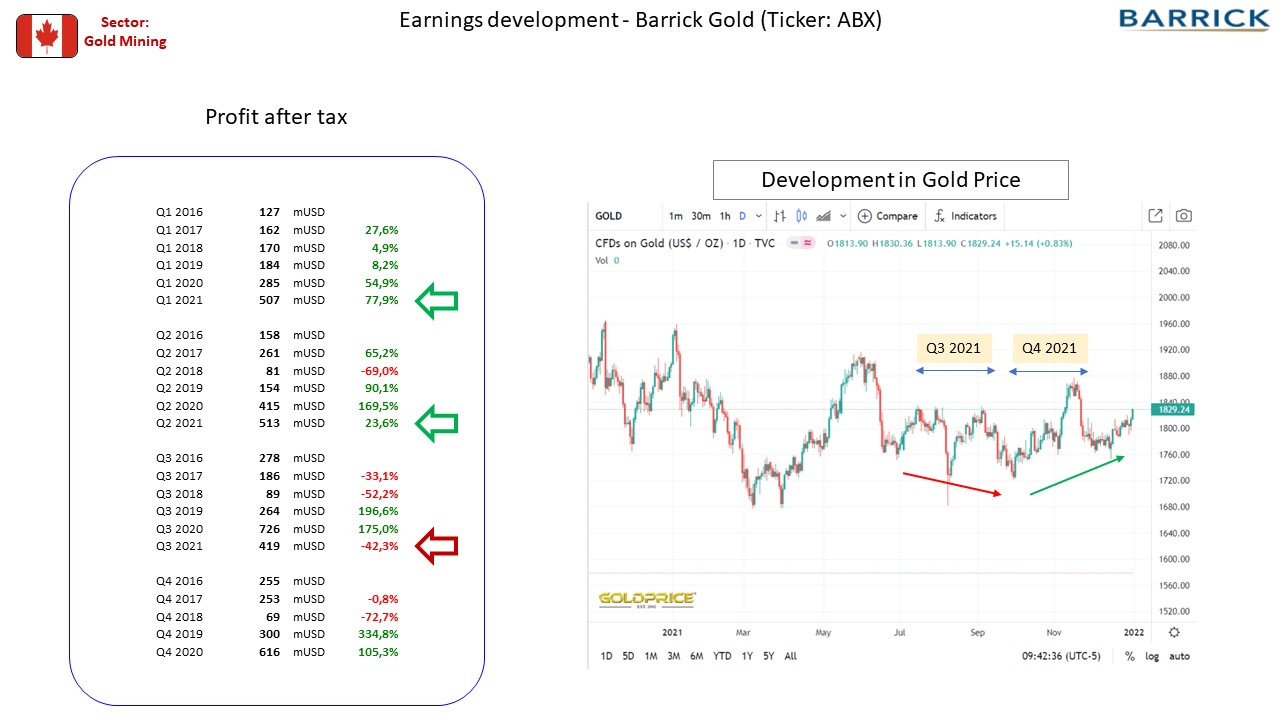Click the Development in Gold Price heading
Image resolution: width=1280 pixels, height=720 pixels.
[x=891, y=180]
